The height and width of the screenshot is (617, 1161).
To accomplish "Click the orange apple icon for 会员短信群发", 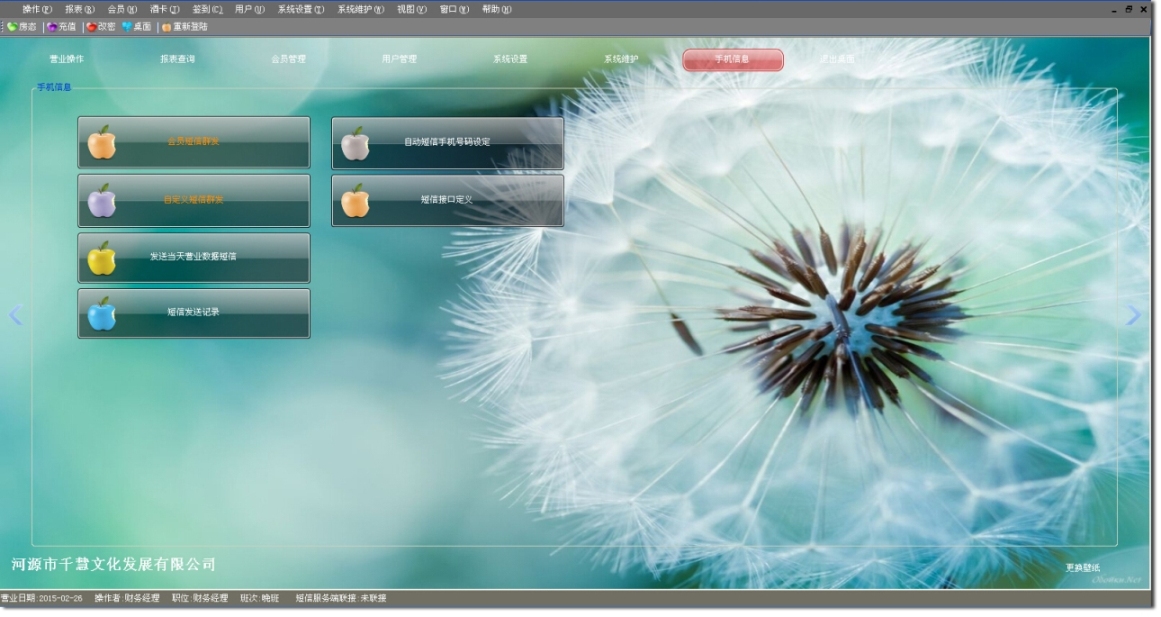I will pyautogui.click(x=101, y=143).
